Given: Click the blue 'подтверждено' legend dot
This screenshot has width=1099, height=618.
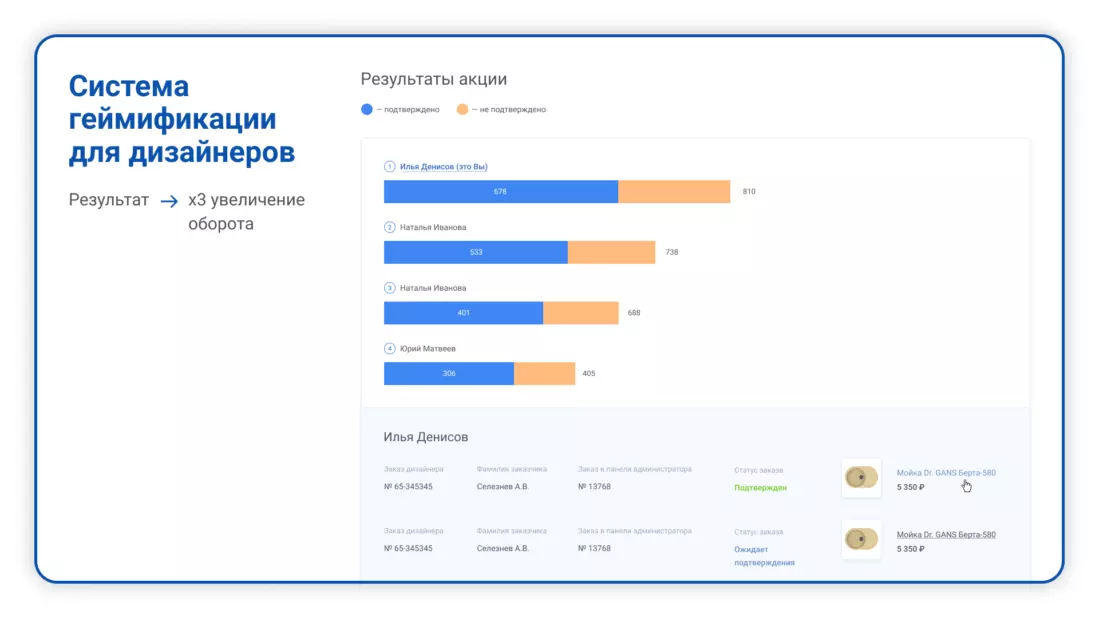Looking at the screenshot, I should pyautogui.click(x=367, y=109).
